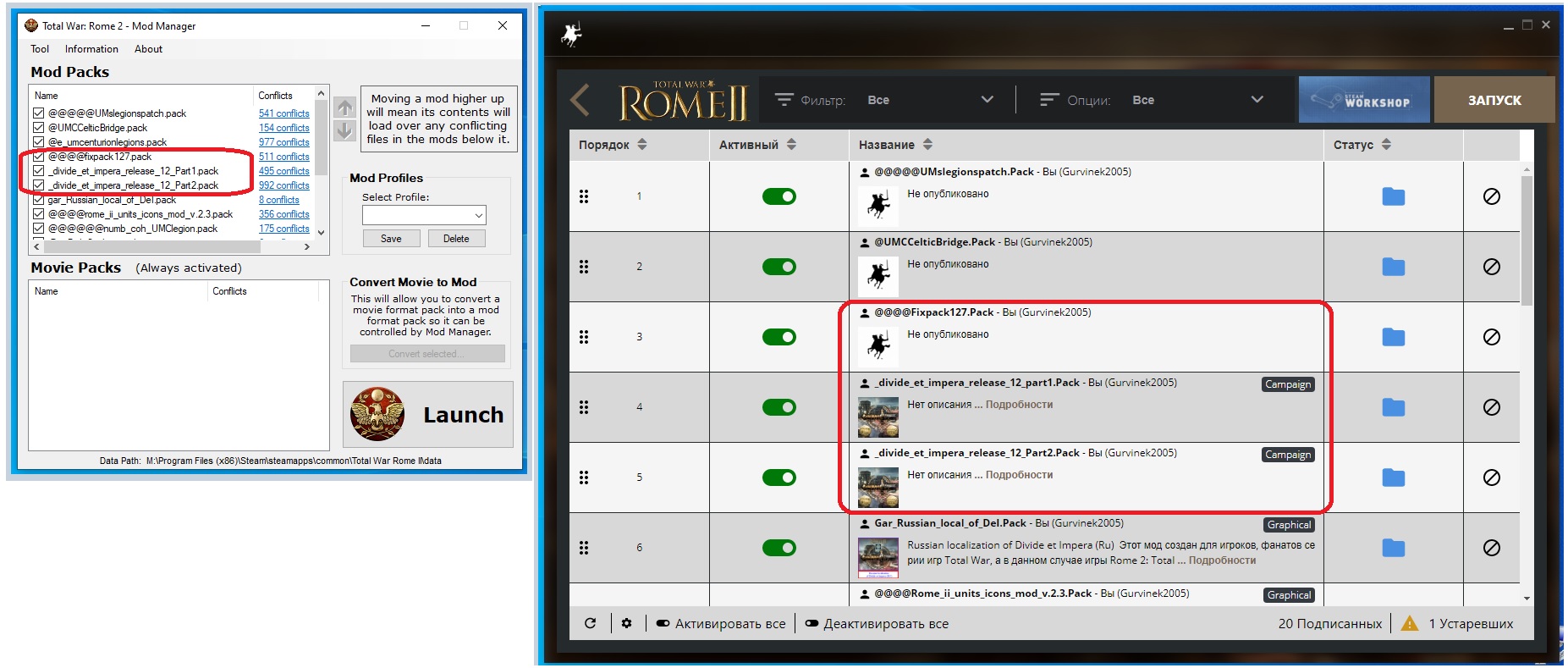The height and width of the screenshot is (668, 1568).
Task: Click the refresh icon in launcher footer
Action: 591,623
